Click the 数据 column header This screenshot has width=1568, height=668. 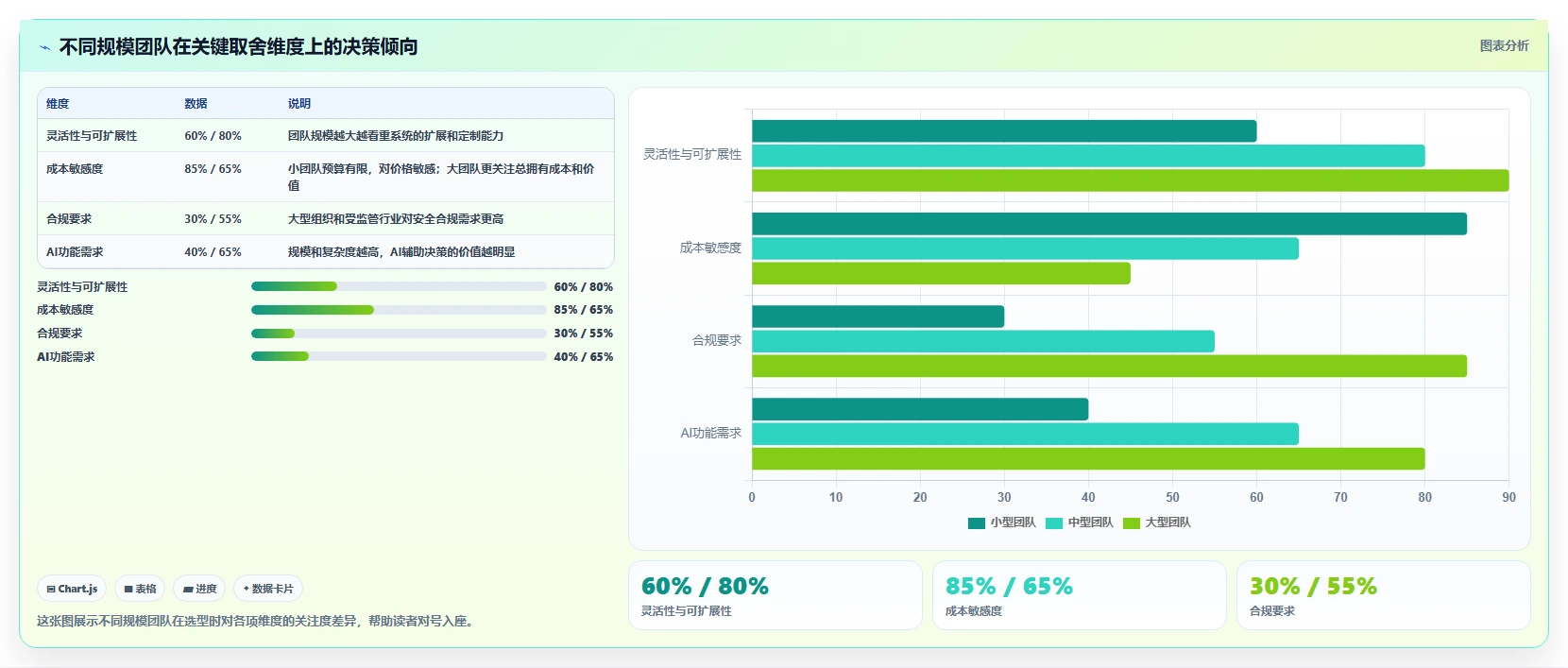click(196, 104)
